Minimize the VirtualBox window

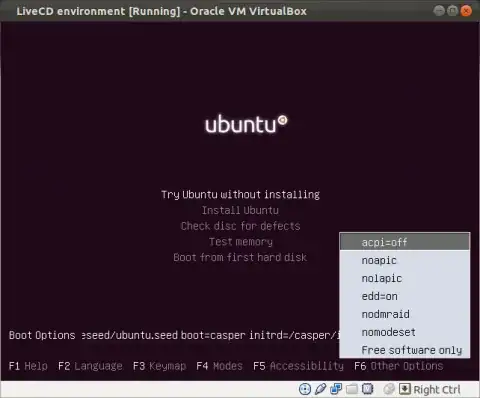tap(439, 11)
